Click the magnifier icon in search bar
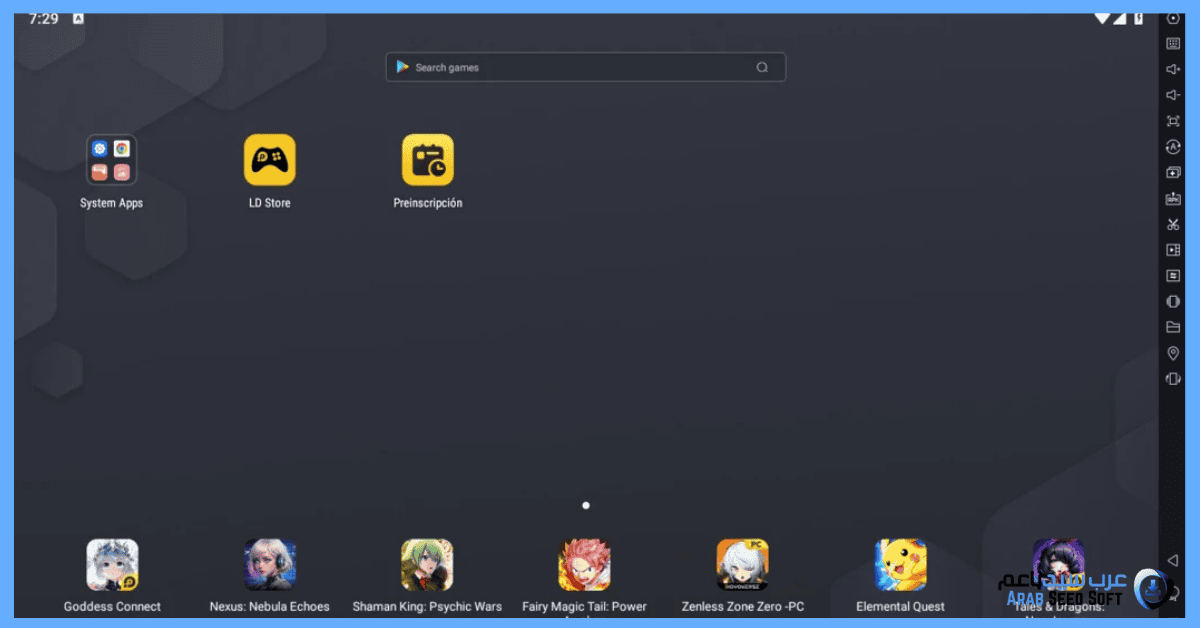Screen dimensions: 1200x628 coord(762,67)
